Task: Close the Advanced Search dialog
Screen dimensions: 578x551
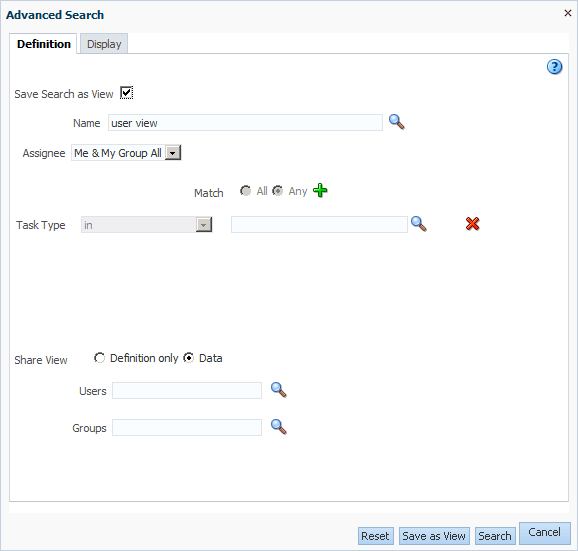Action: 568,13
